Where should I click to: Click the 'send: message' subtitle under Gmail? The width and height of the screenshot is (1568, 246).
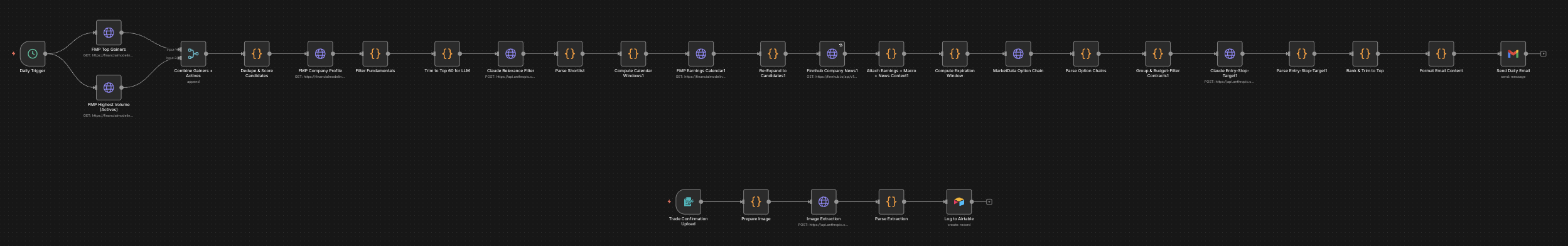tap(1513, 77)
